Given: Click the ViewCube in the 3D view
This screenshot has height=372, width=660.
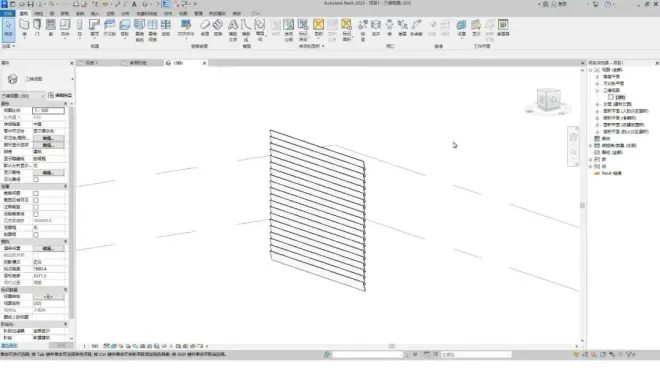Looking at the screenshot, I should pos(548,101).
